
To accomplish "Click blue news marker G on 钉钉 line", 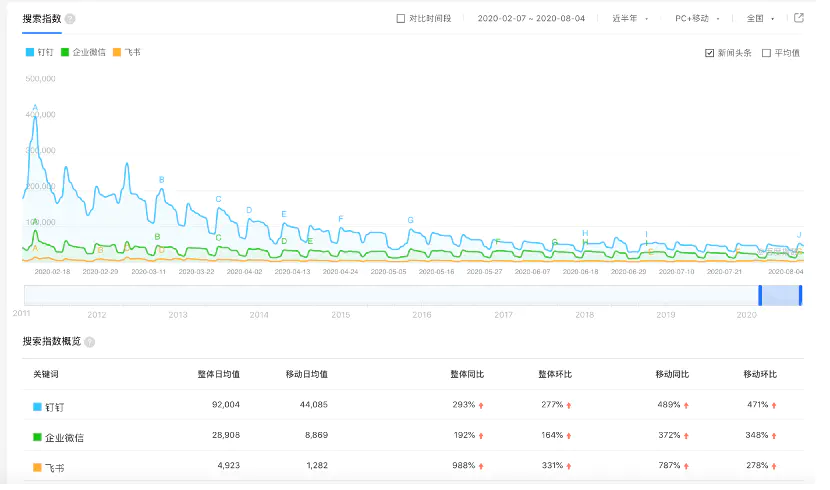I will [x=410, y=220].
